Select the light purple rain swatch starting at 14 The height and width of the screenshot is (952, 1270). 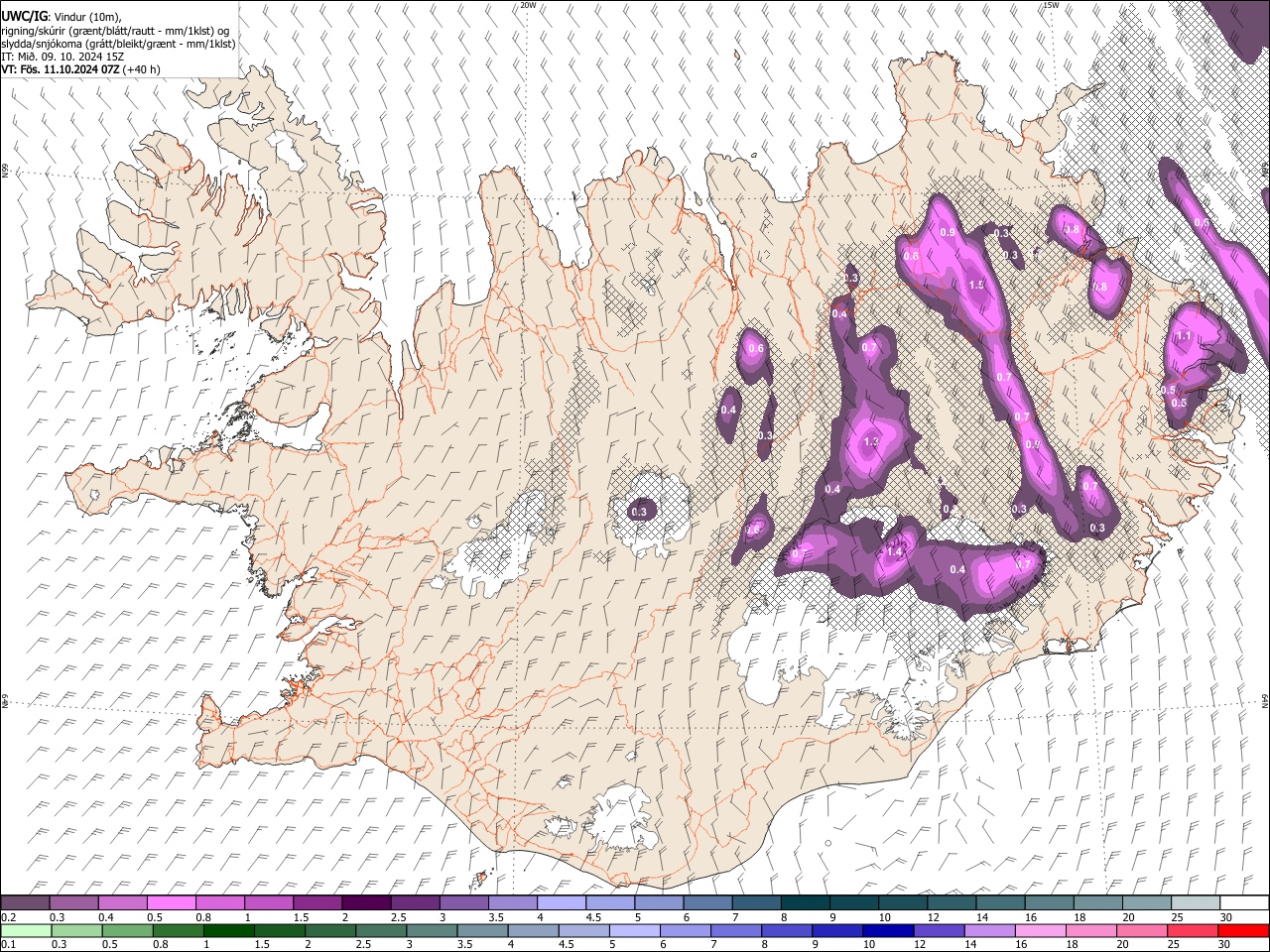click(989, 931)
